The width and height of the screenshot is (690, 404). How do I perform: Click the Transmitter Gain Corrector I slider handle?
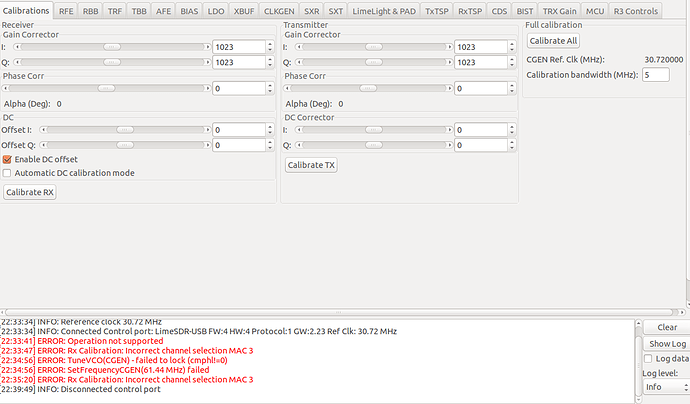374,47
